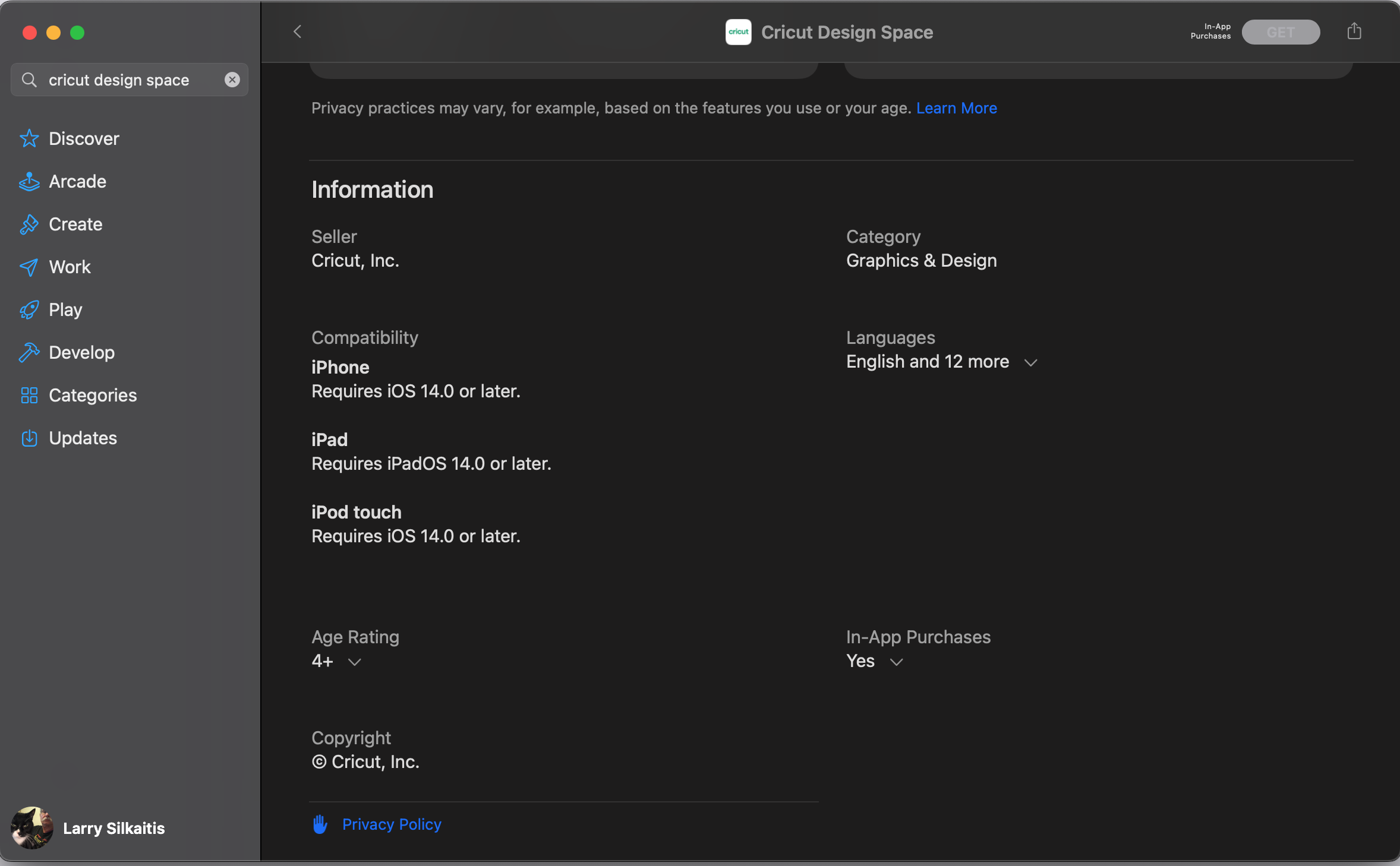
Task: Click the Discover star icon
Action: coord(29,138)
